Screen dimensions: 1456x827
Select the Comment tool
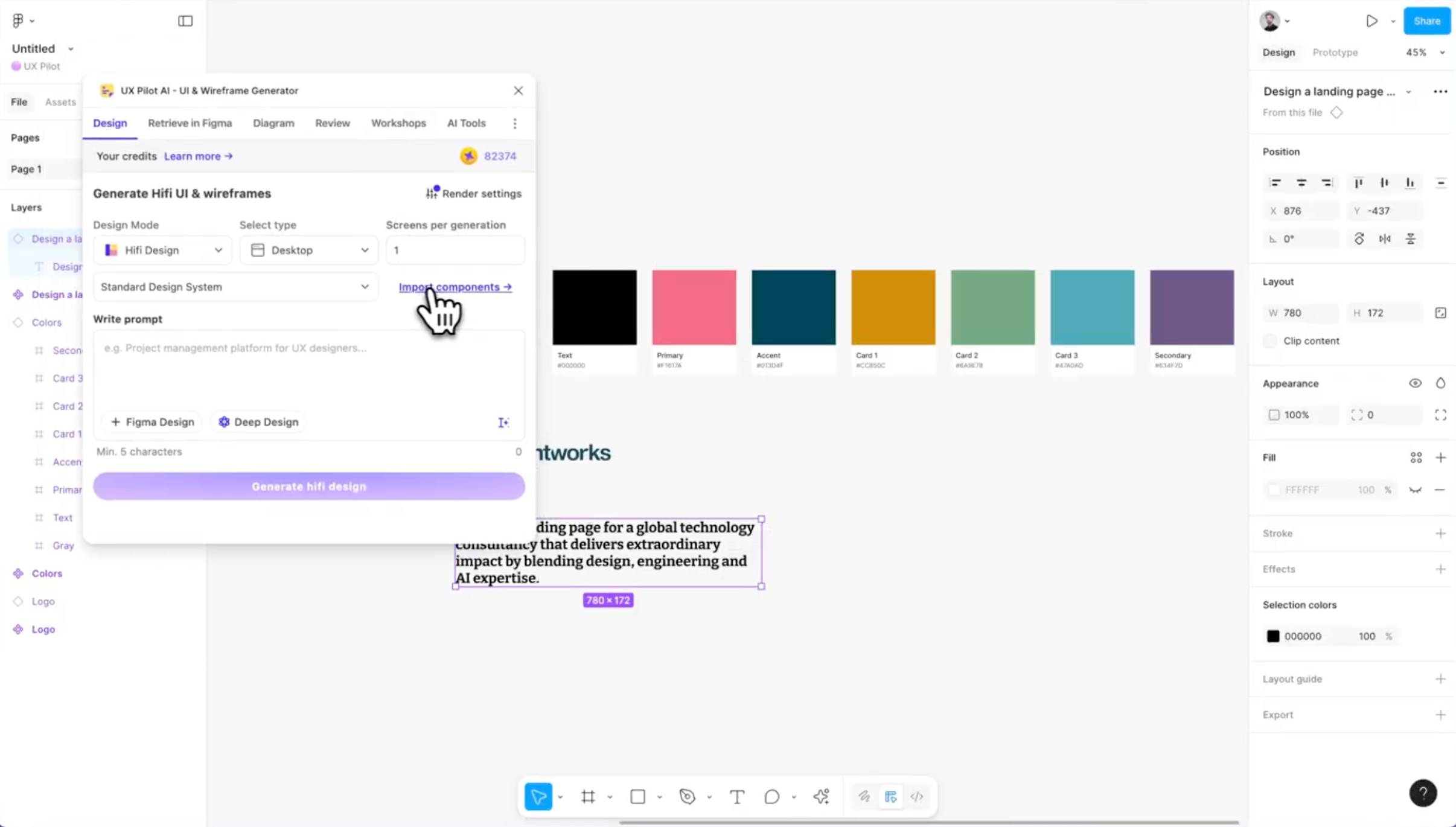(x=772, y=797)
